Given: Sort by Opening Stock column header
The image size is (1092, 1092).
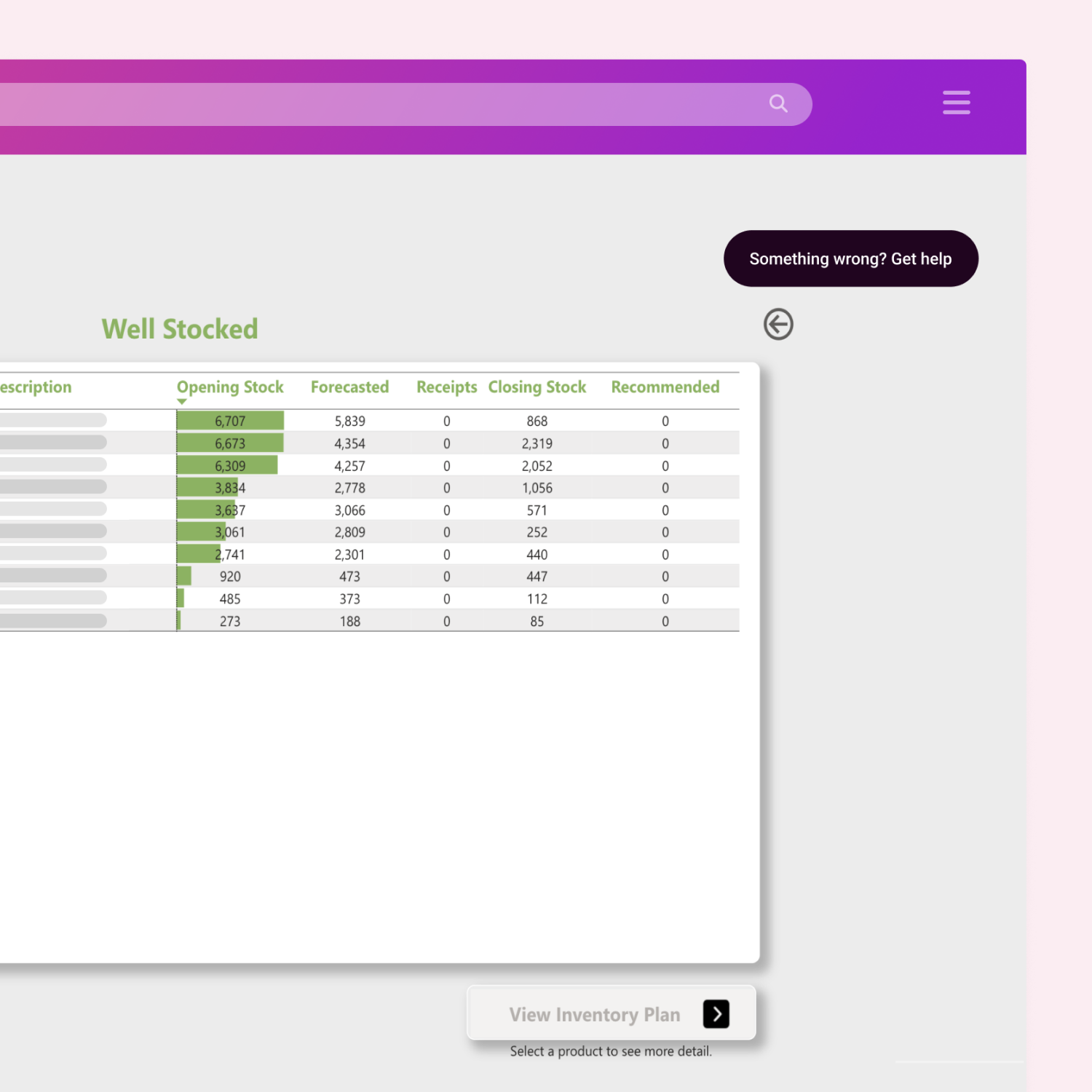Looking at the screenshot, I should [x=230, y=387].
